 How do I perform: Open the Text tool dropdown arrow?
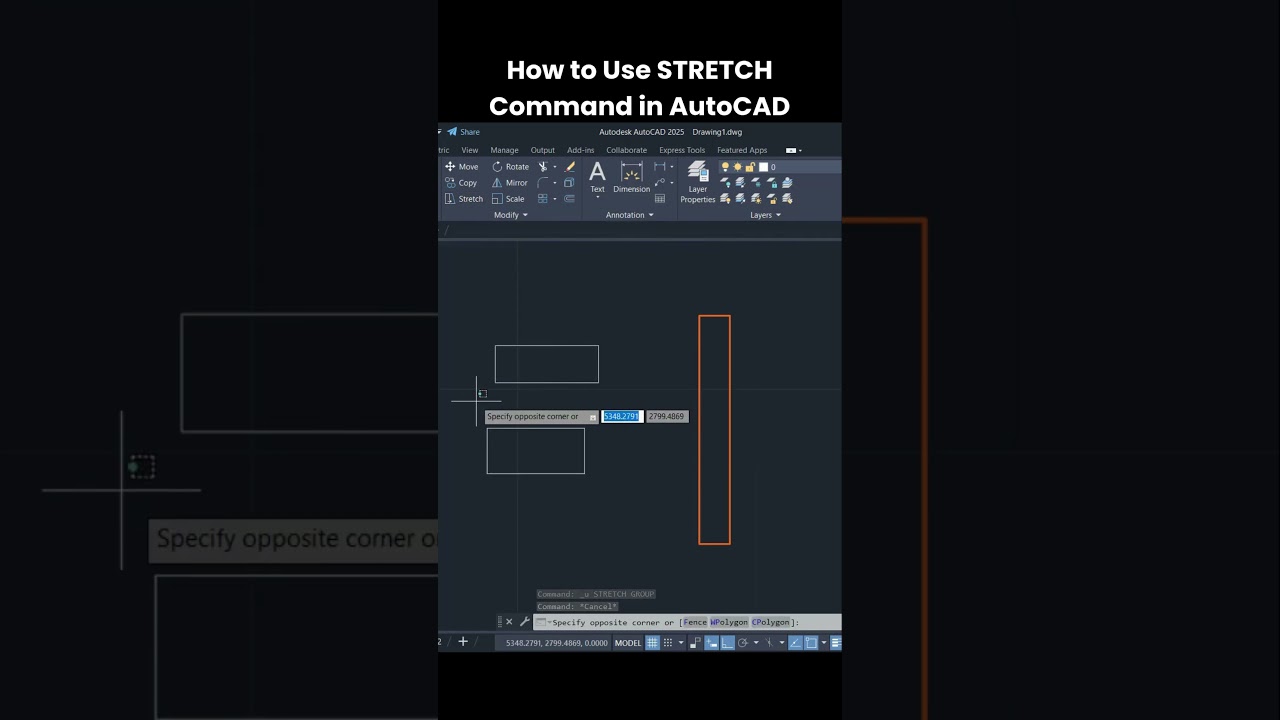click(x=597, y=197)
